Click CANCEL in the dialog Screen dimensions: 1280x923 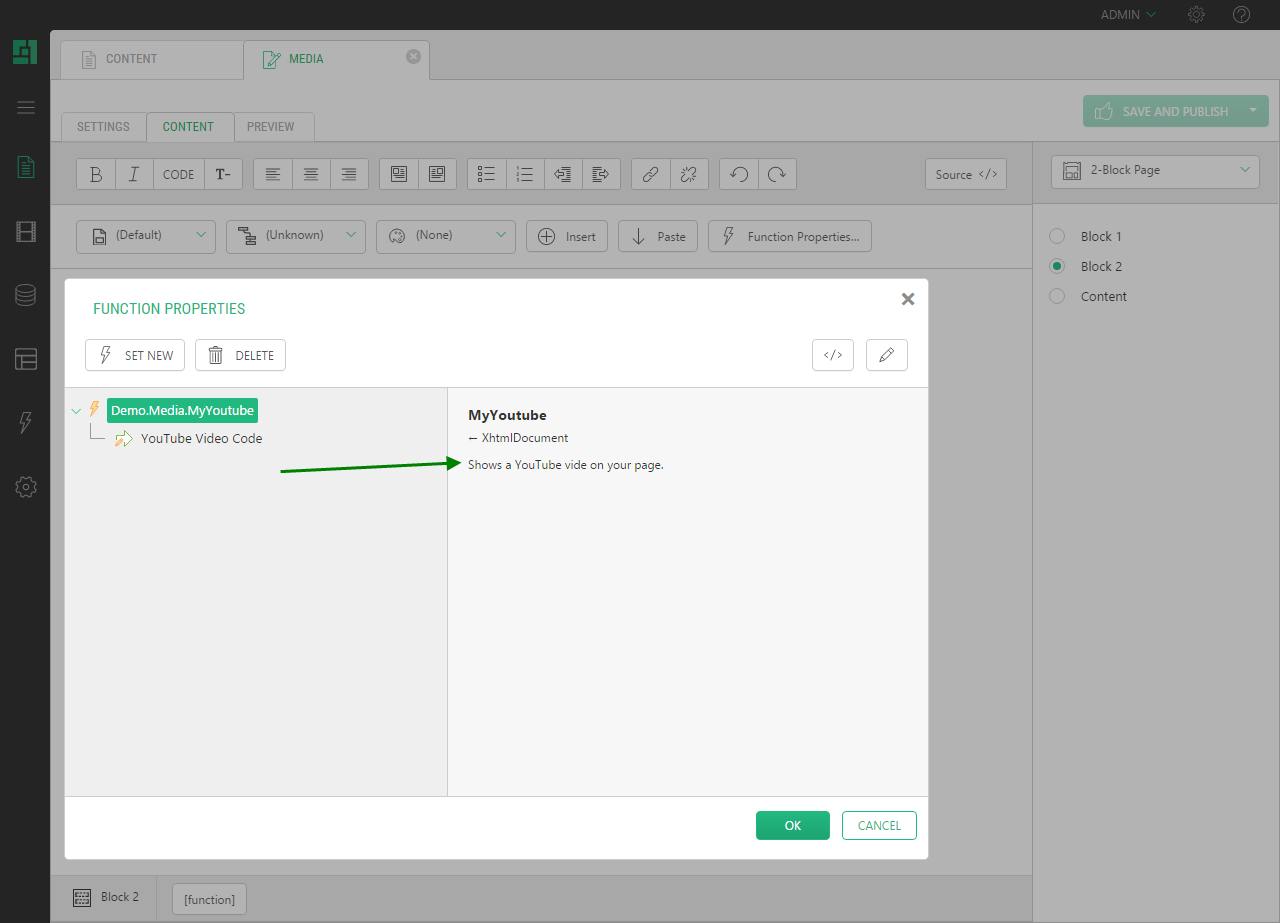pyautogui.click(x=879, y=825)
